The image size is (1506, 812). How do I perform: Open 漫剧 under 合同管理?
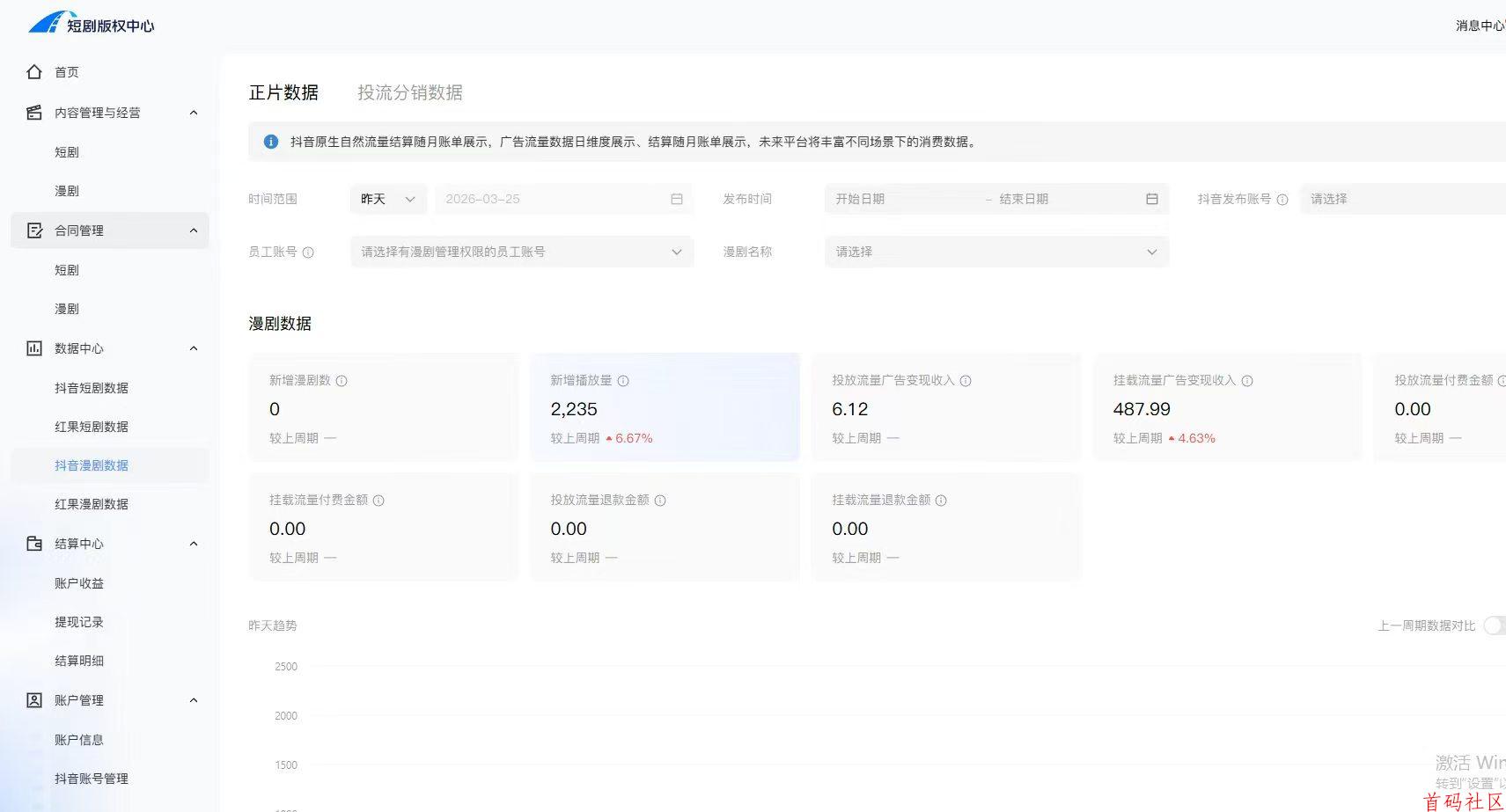click(67, 309)
